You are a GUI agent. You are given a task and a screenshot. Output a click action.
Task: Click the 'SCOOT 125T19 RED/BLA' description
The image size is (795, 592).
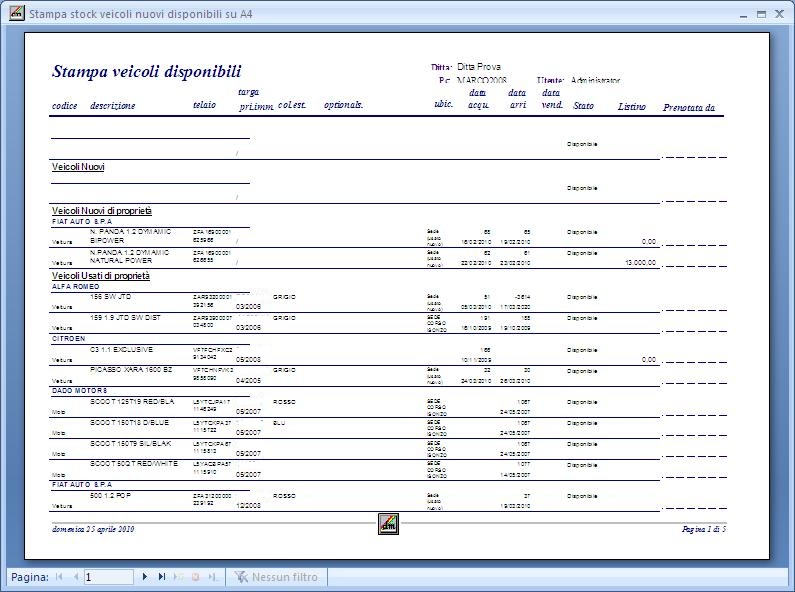[x=132, y=401]
